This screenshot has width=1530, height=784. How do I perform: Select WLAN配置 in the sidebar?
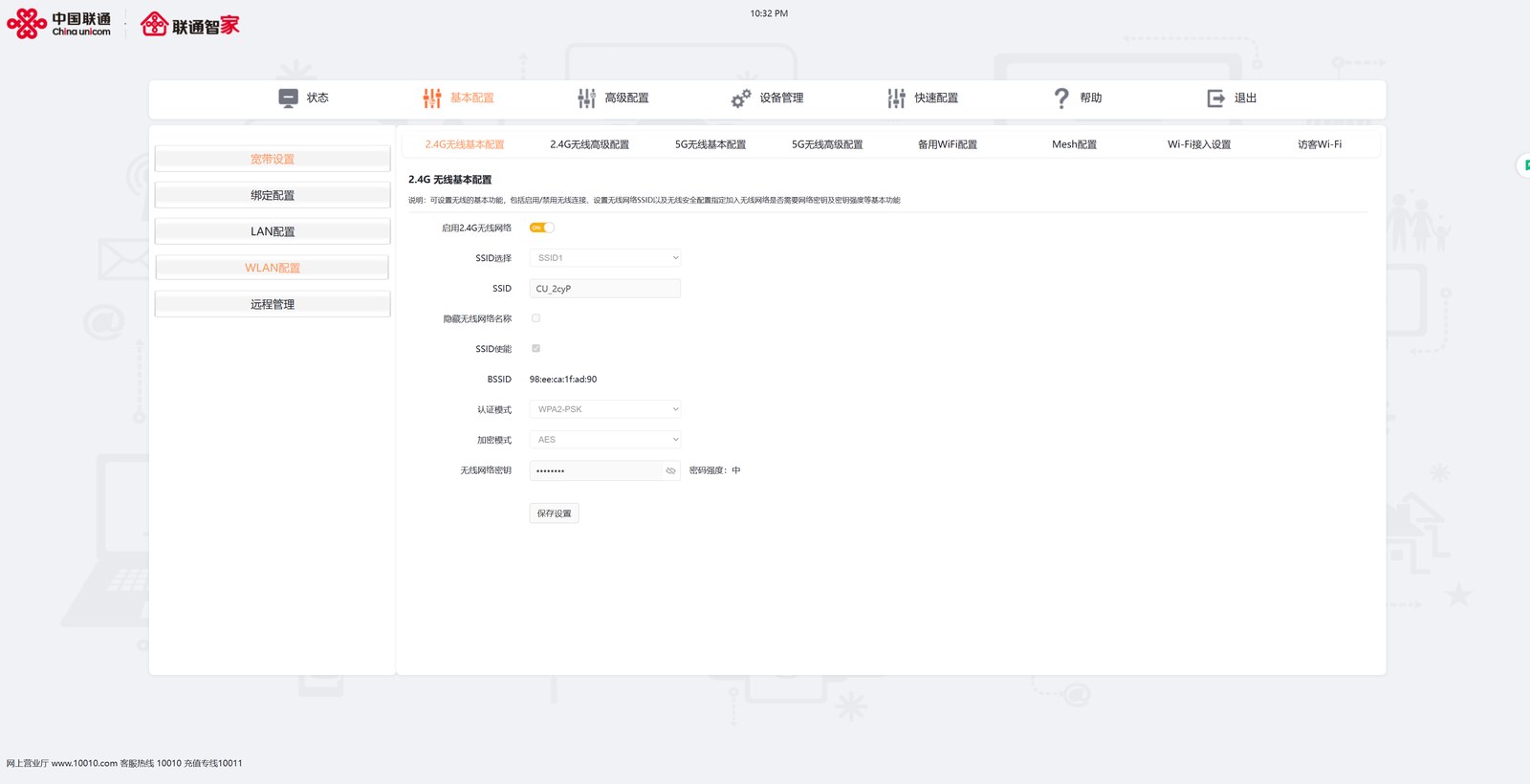pyautogui.click(x=273, y=268)
